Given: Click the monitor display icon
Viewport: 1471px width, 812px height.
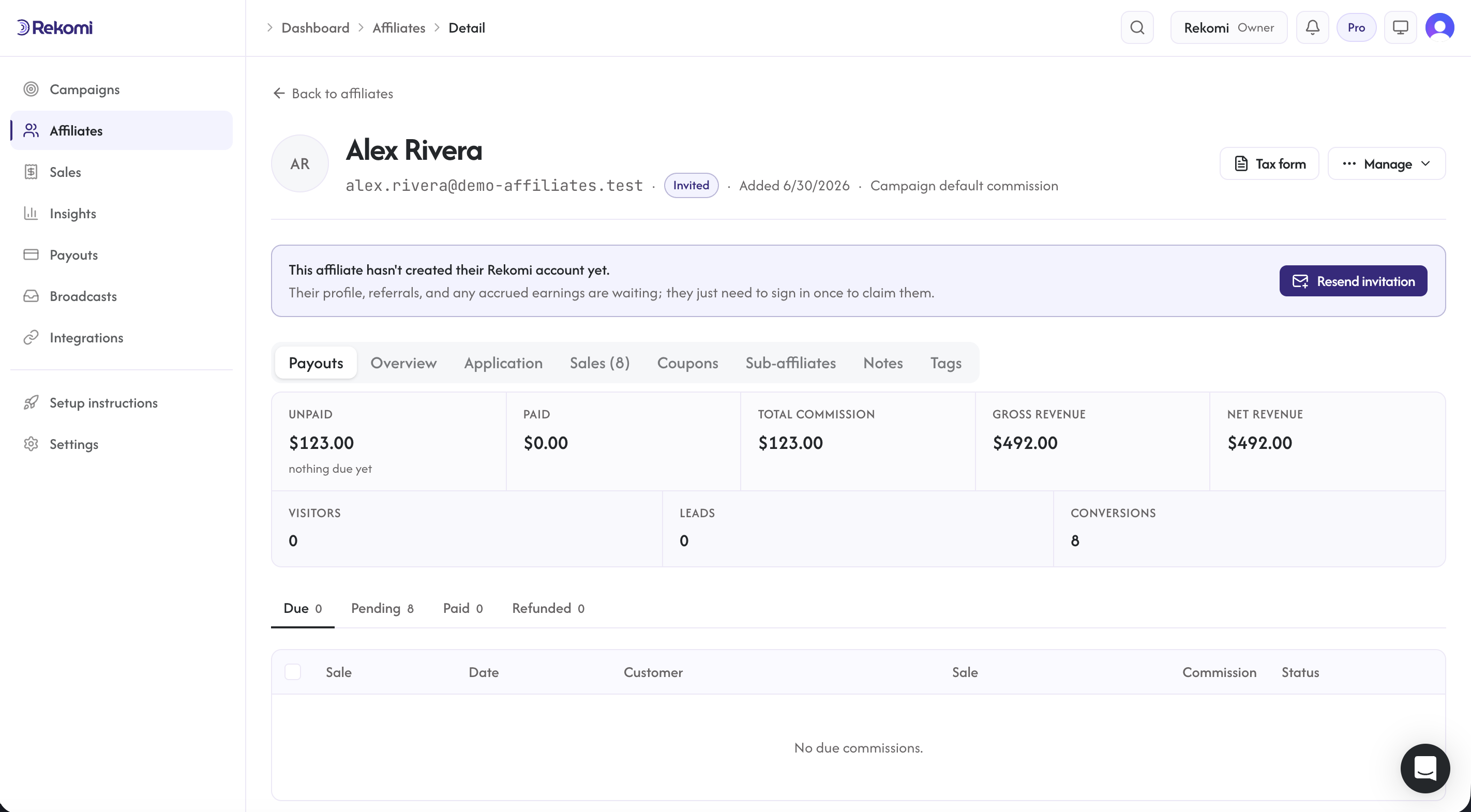Looking at the screenshot, I should coord(1400,27).
